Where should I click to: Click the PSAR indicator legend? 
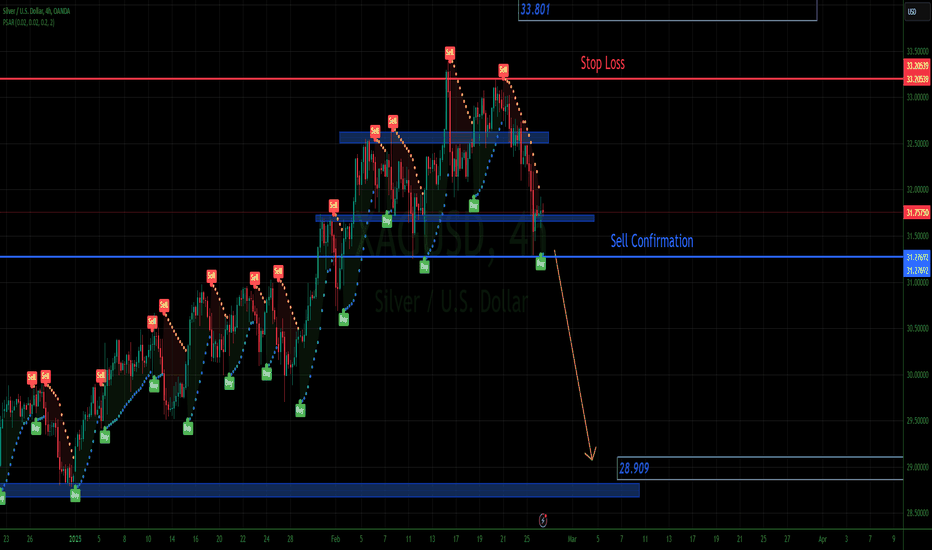(29, 23)
